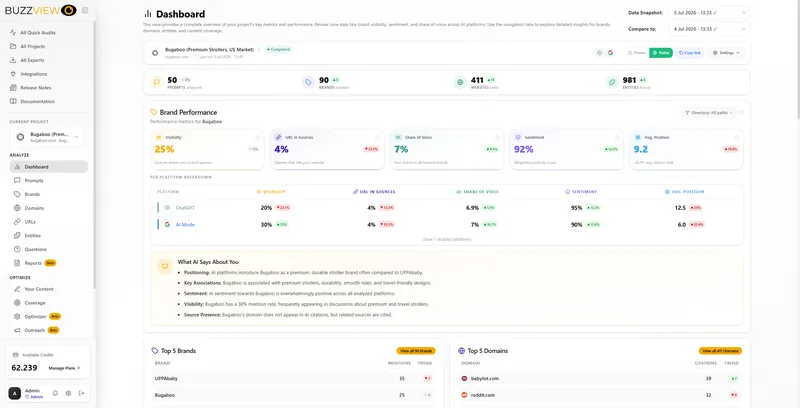Click the ChatGPT platform icon in project header

click(599, 53)
